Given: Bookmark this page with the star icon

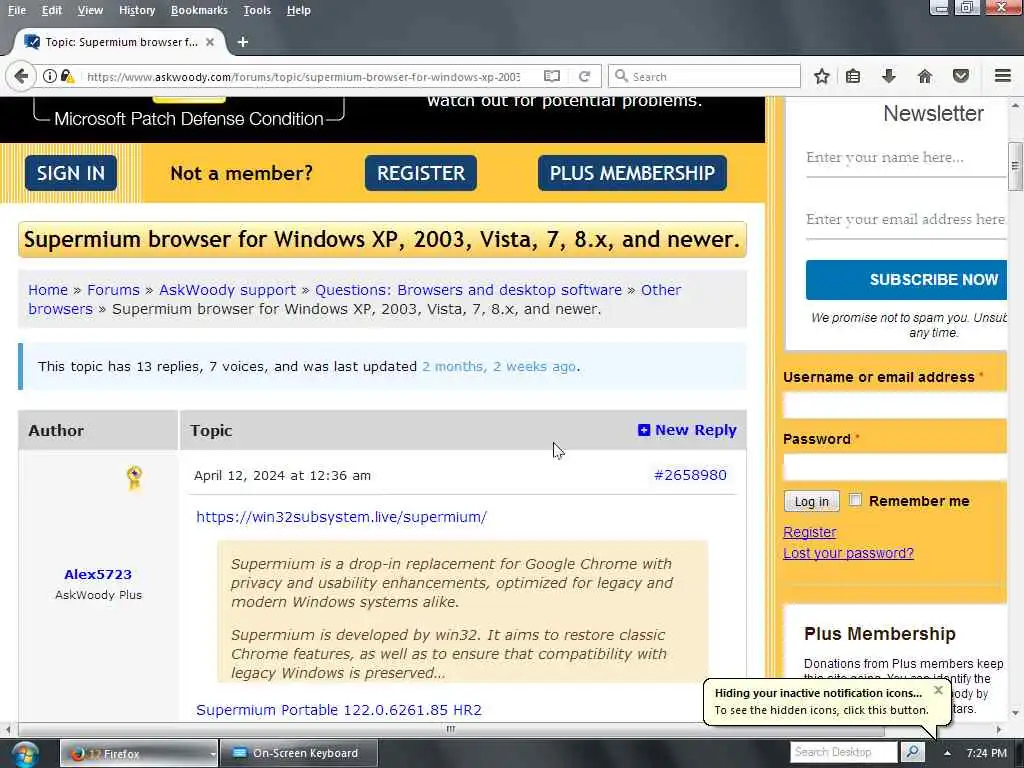Looking at the screenshot, I should [x=822, y=76].
